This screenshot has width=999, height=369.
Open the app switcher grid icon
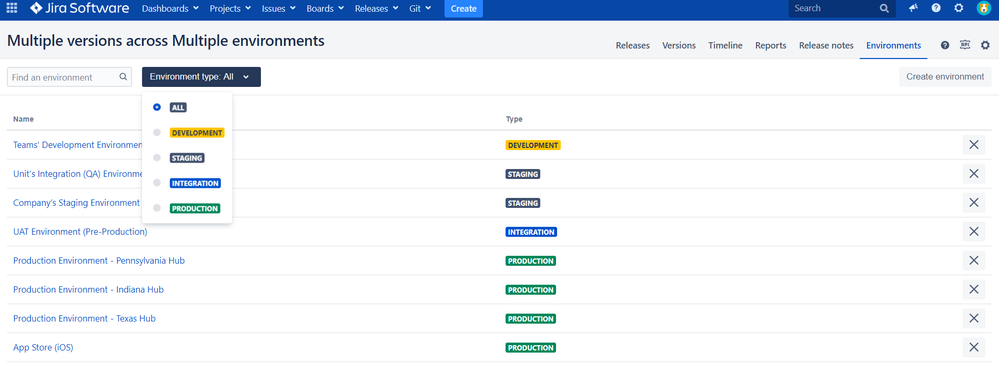point(12,8)
